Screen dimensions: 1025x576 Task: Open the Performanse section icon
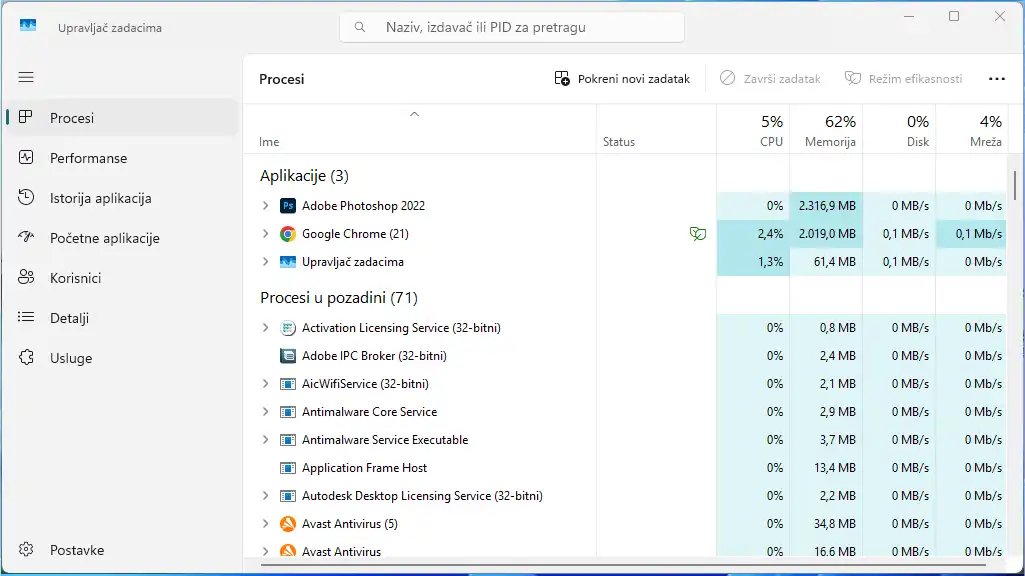(26, 157)
